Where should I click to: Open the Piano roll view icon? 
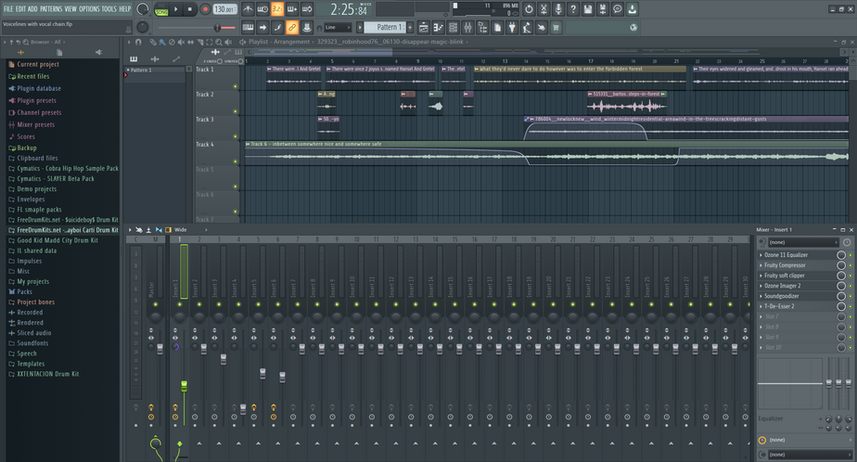tap(438, 27)
